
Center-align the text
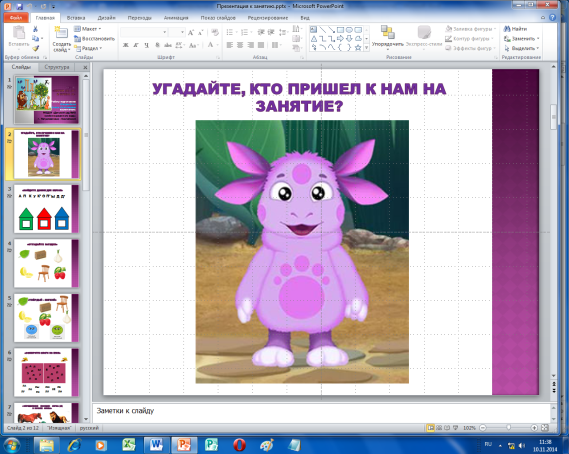[x=240, y=45]
